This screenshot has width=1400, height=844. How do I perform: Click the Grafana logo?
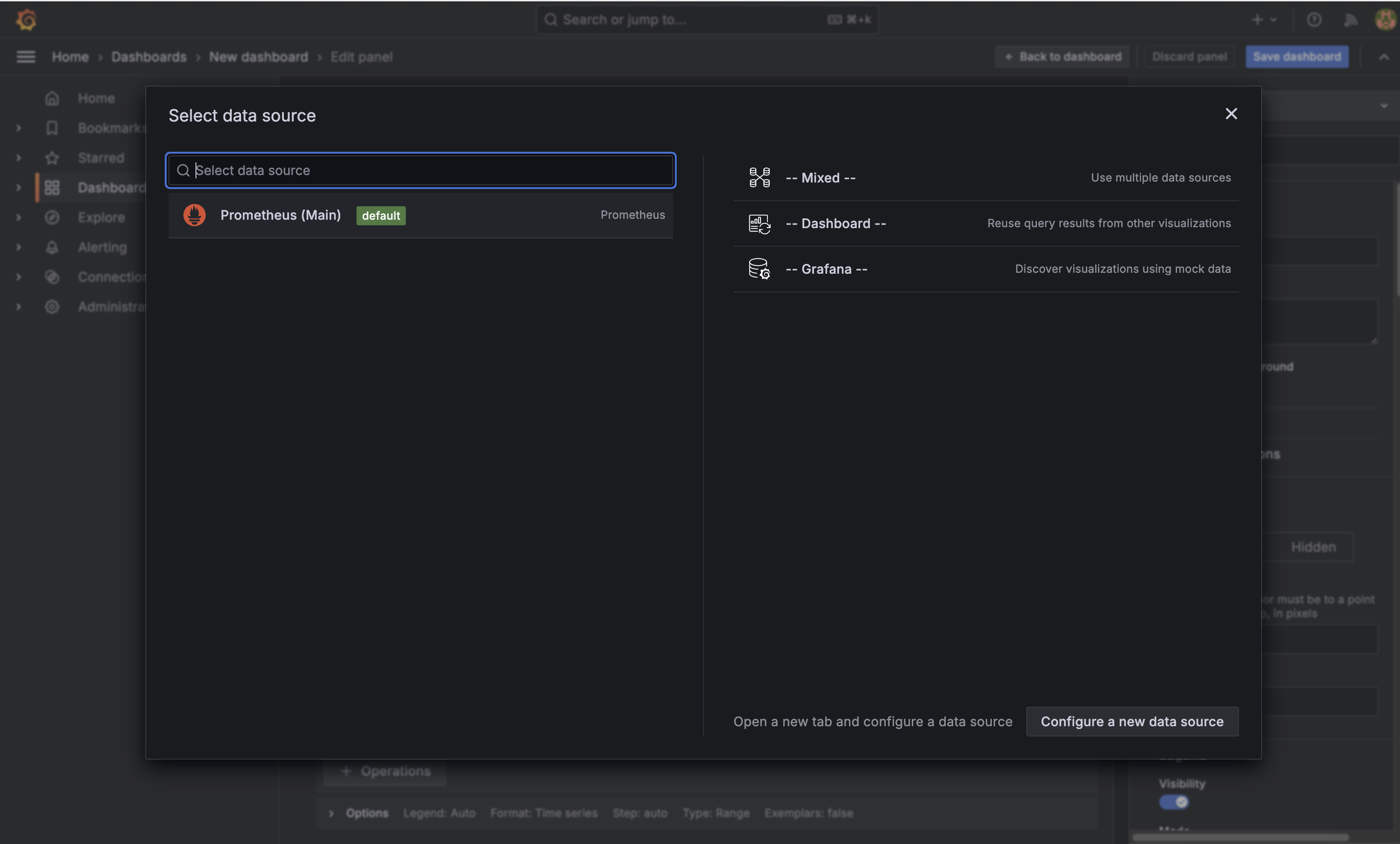pyautogui.click(x=26, y=19)
